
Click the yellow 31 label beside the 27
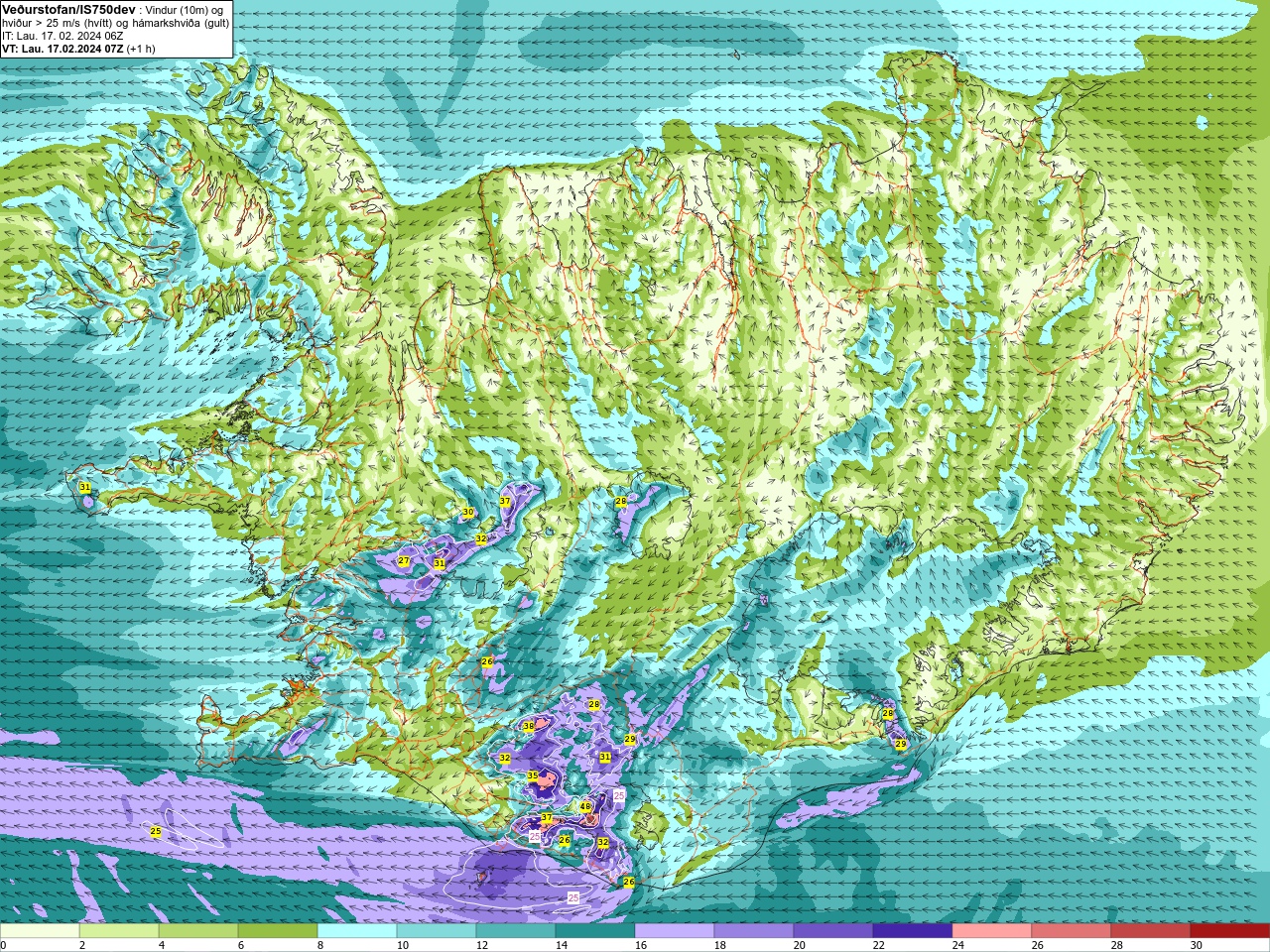point(440,563)
